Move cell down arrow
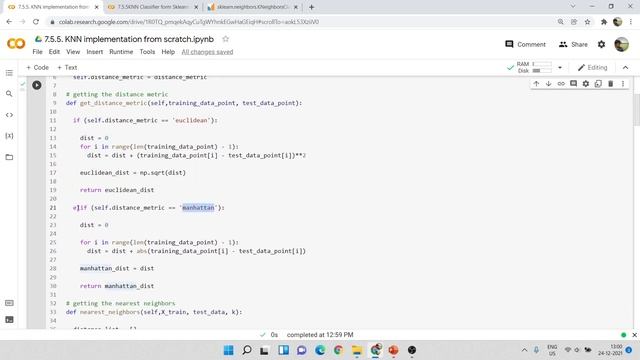The width and height of the screenshot is (640, 360). [549, 84]
